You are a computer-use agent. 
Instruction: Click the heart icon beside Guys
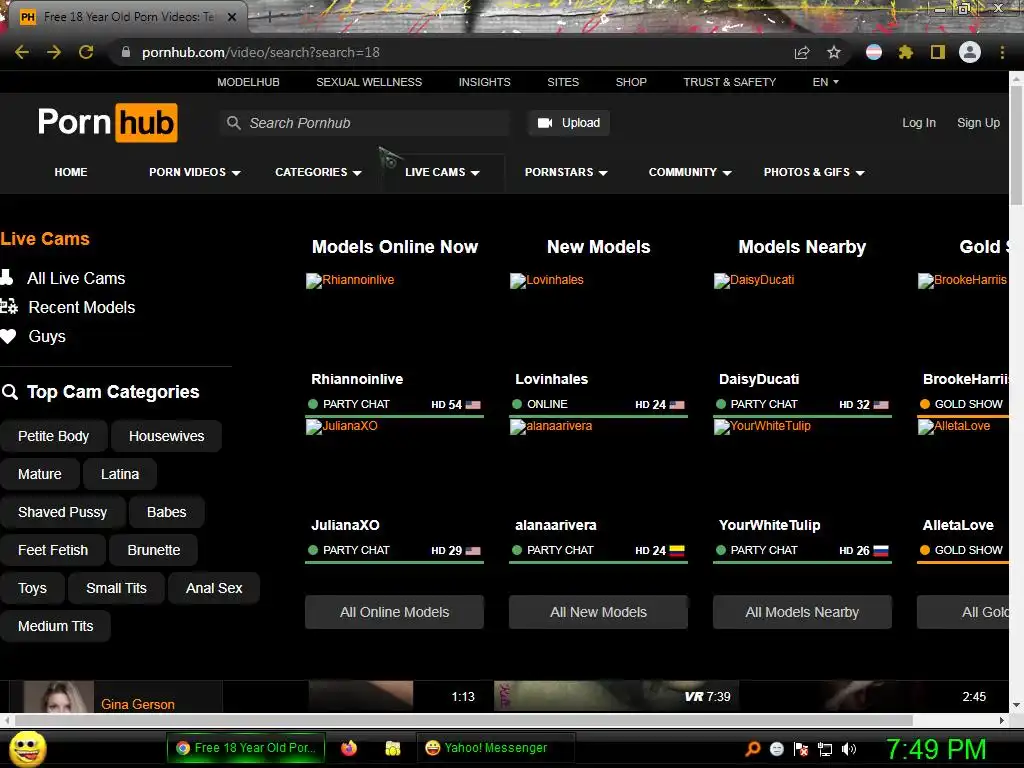pos(8,336)
